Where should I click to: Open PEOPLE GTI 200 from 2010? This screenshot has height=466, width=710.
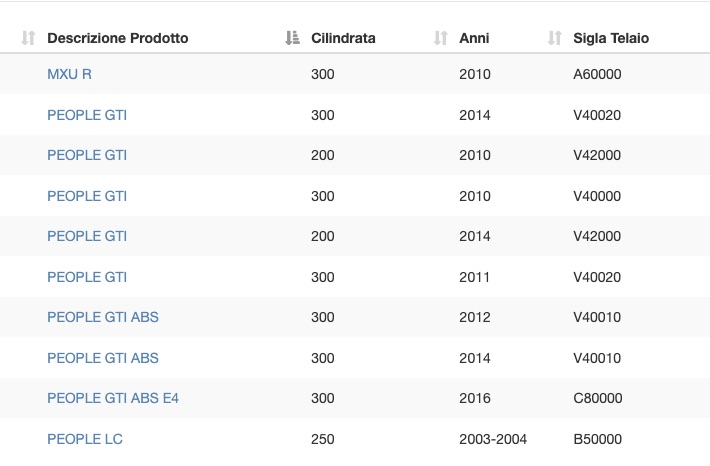[87, 155]
